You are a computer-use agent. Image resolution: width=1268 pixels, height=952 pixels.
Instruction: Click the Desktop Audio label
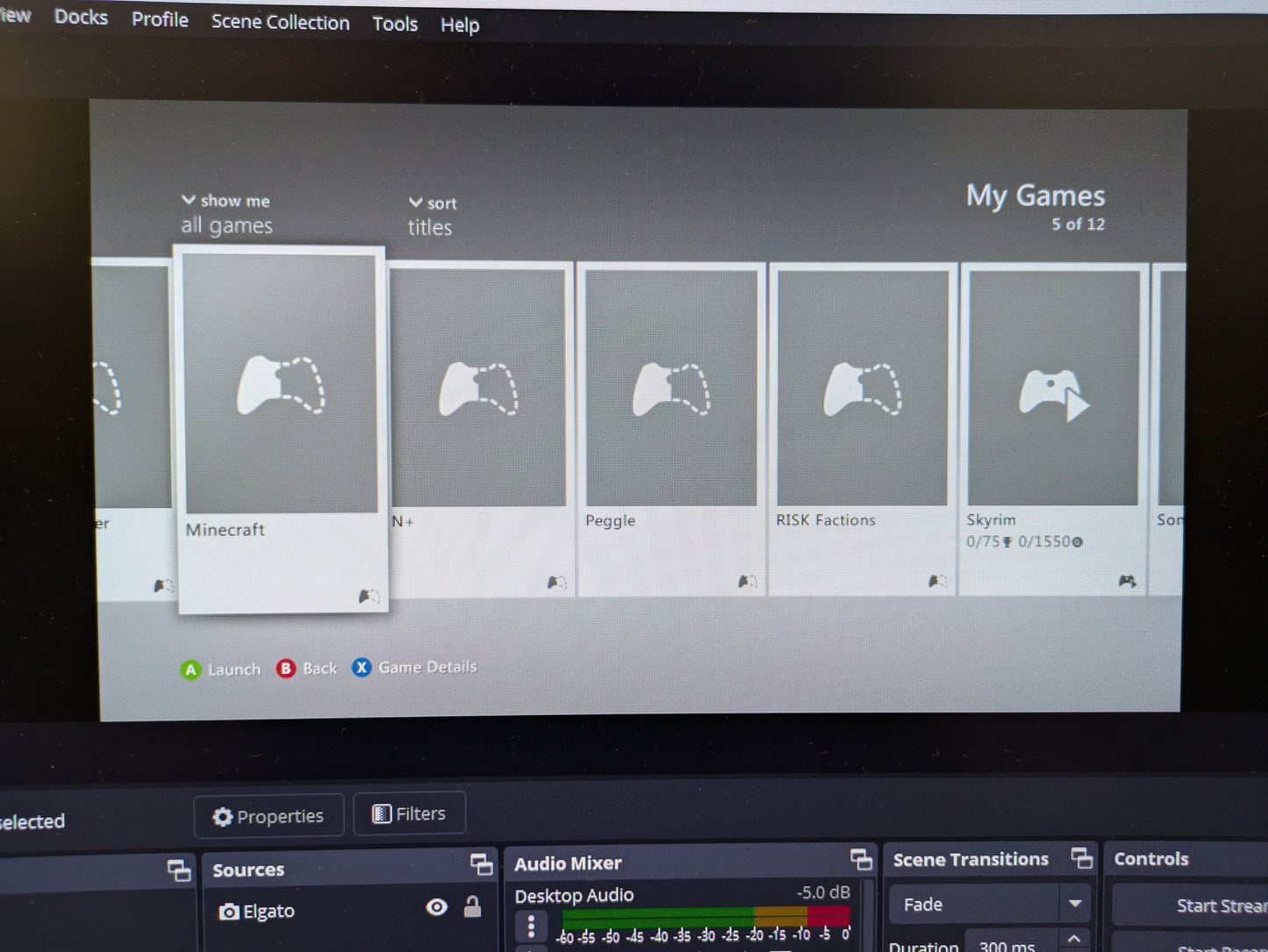(574, 896)
